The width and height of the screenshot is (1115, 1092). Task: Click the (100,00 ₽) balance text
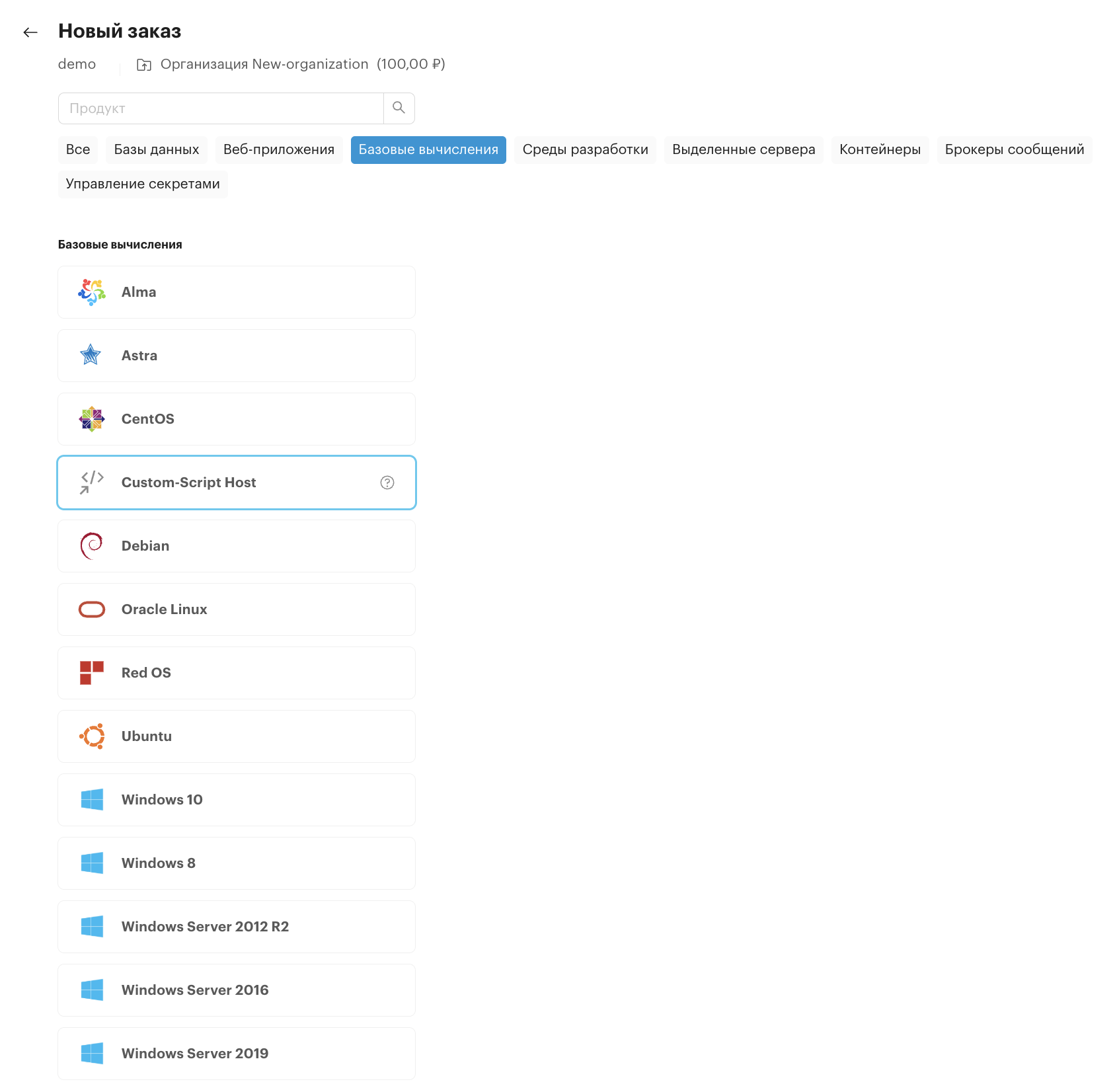coord(411,64)
